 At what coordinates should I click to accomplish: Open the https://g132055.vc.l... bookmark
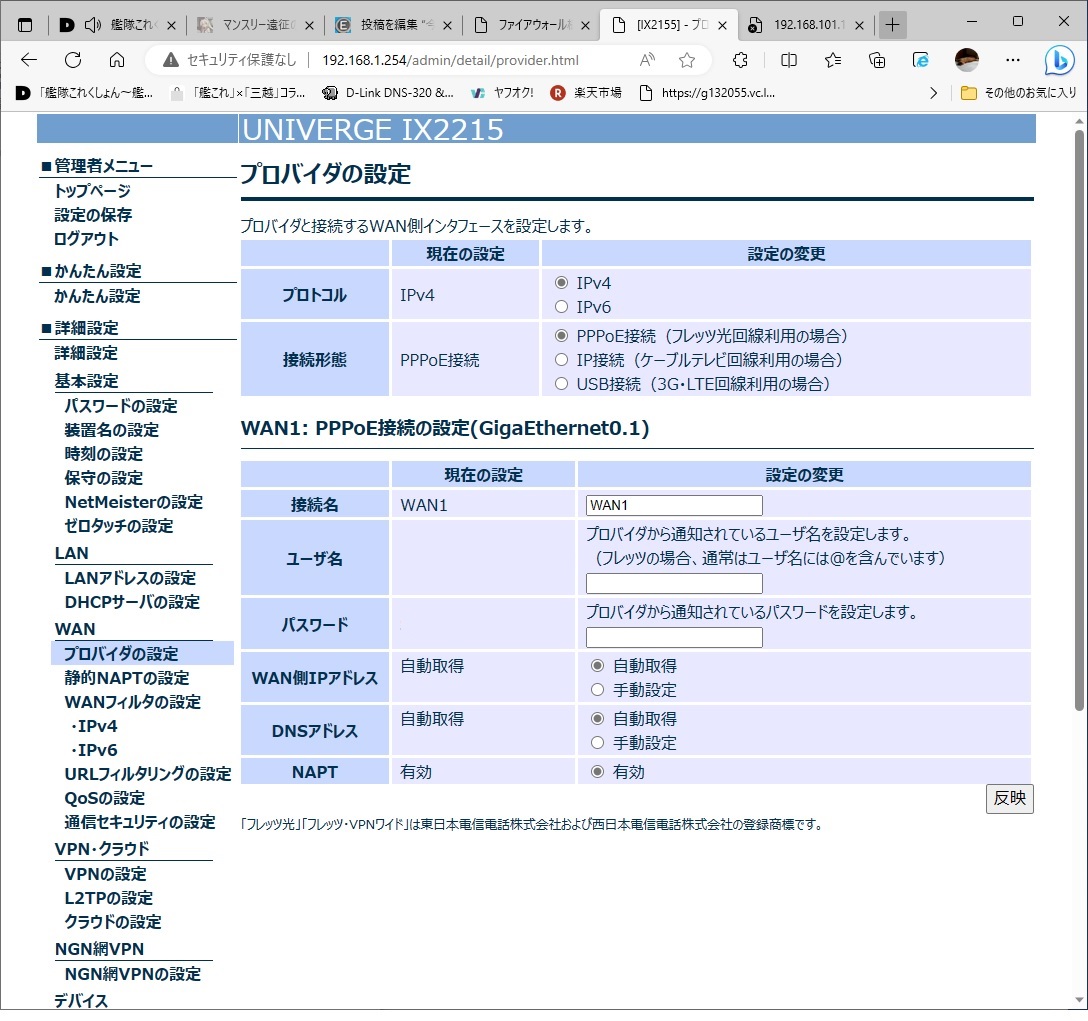coord(707,93)
